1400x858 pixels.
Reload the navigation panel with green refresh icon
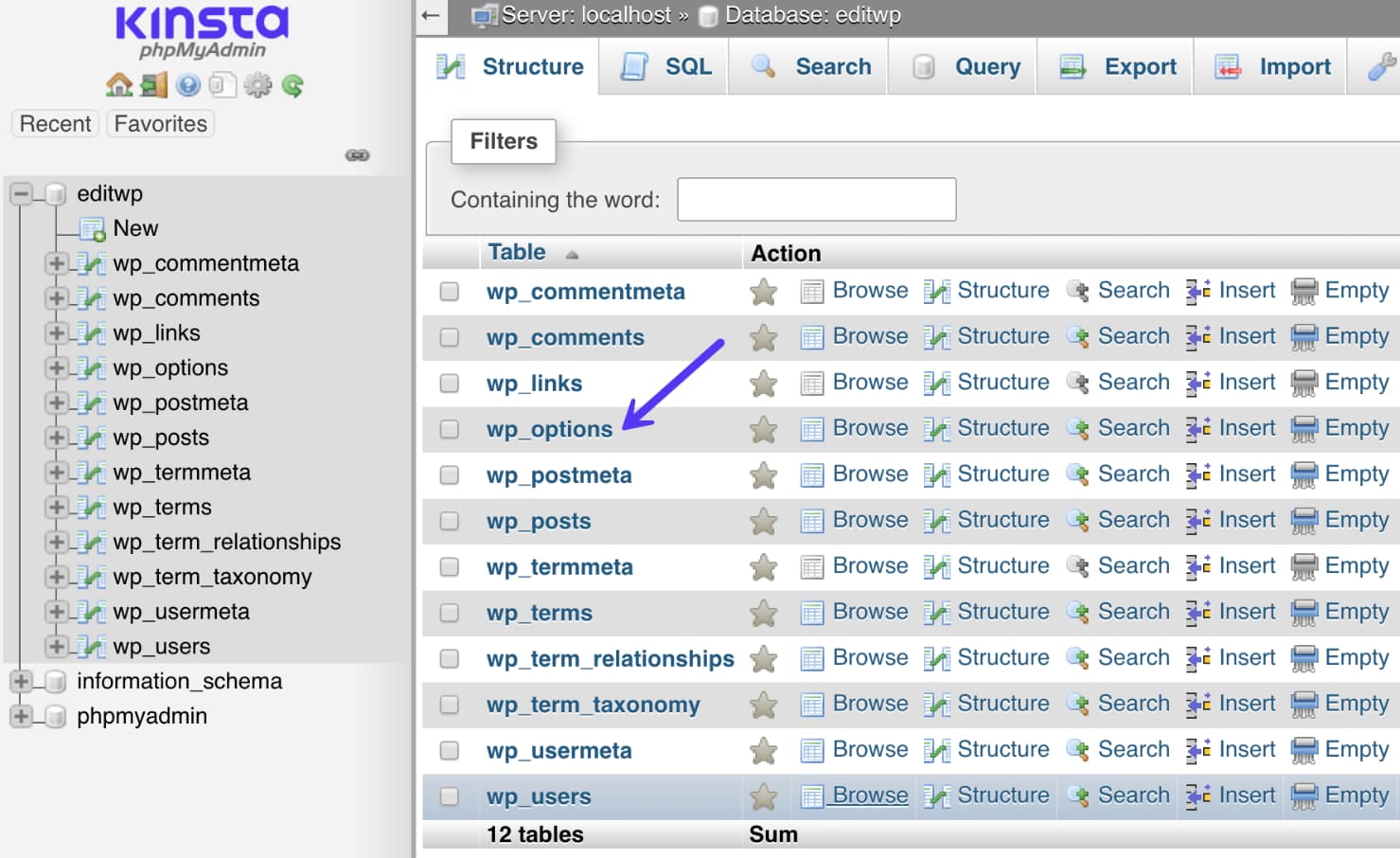coord(292,84)
